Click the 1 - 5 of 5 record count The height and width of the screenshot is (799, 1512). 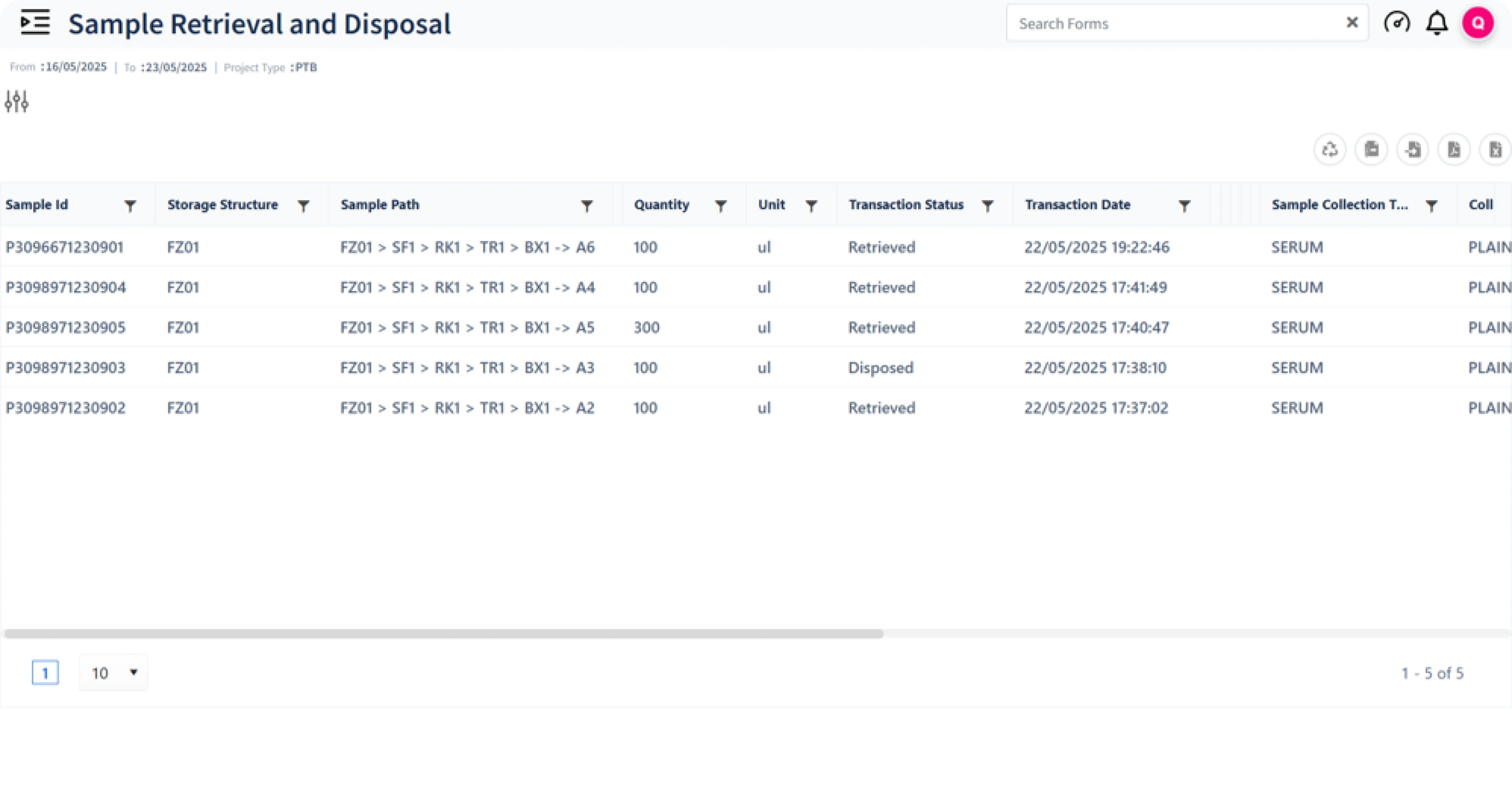pos(1432,673)
